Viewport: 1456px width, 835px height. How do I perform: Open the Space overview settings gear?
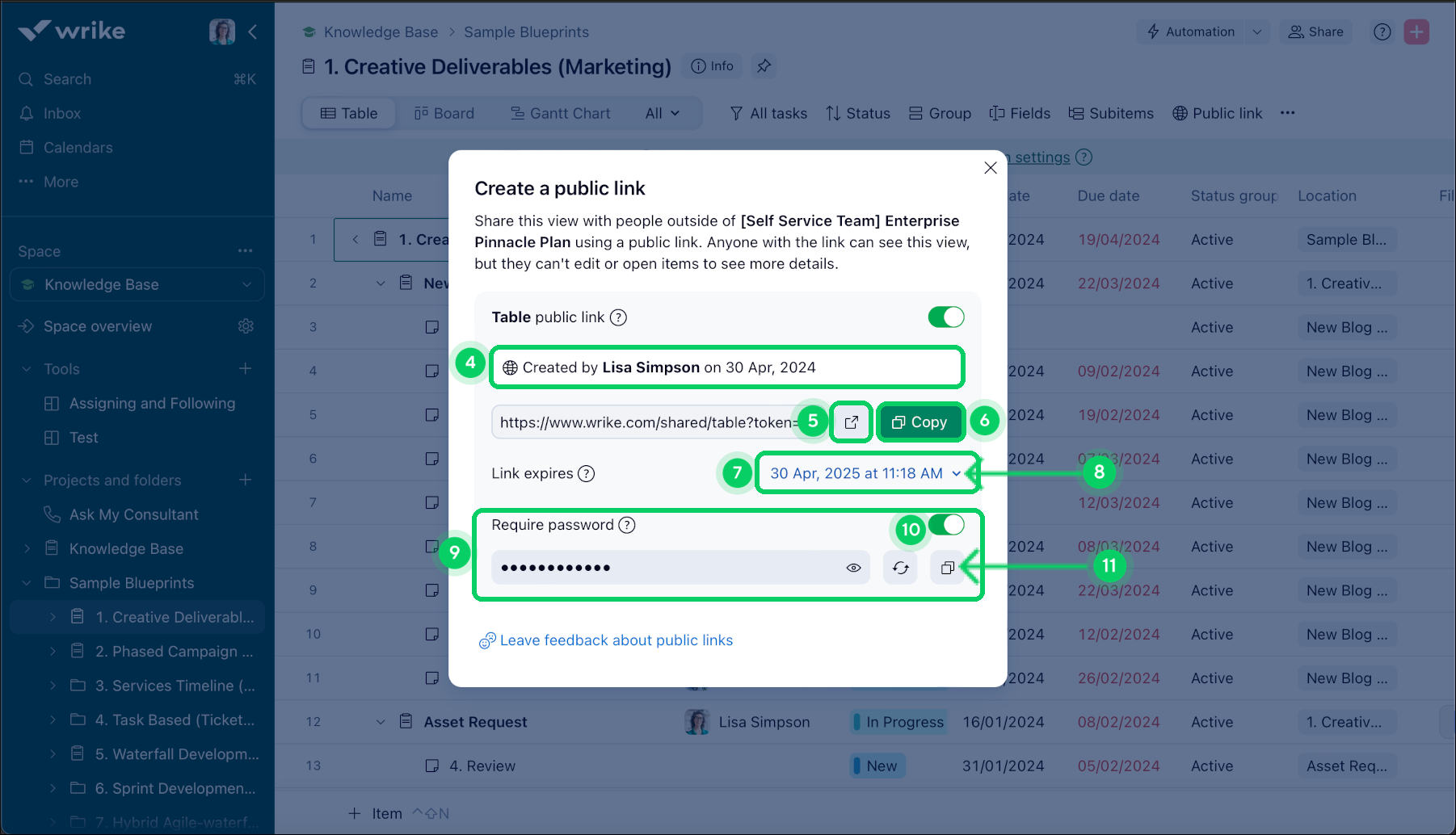click(x=246, y=326)
